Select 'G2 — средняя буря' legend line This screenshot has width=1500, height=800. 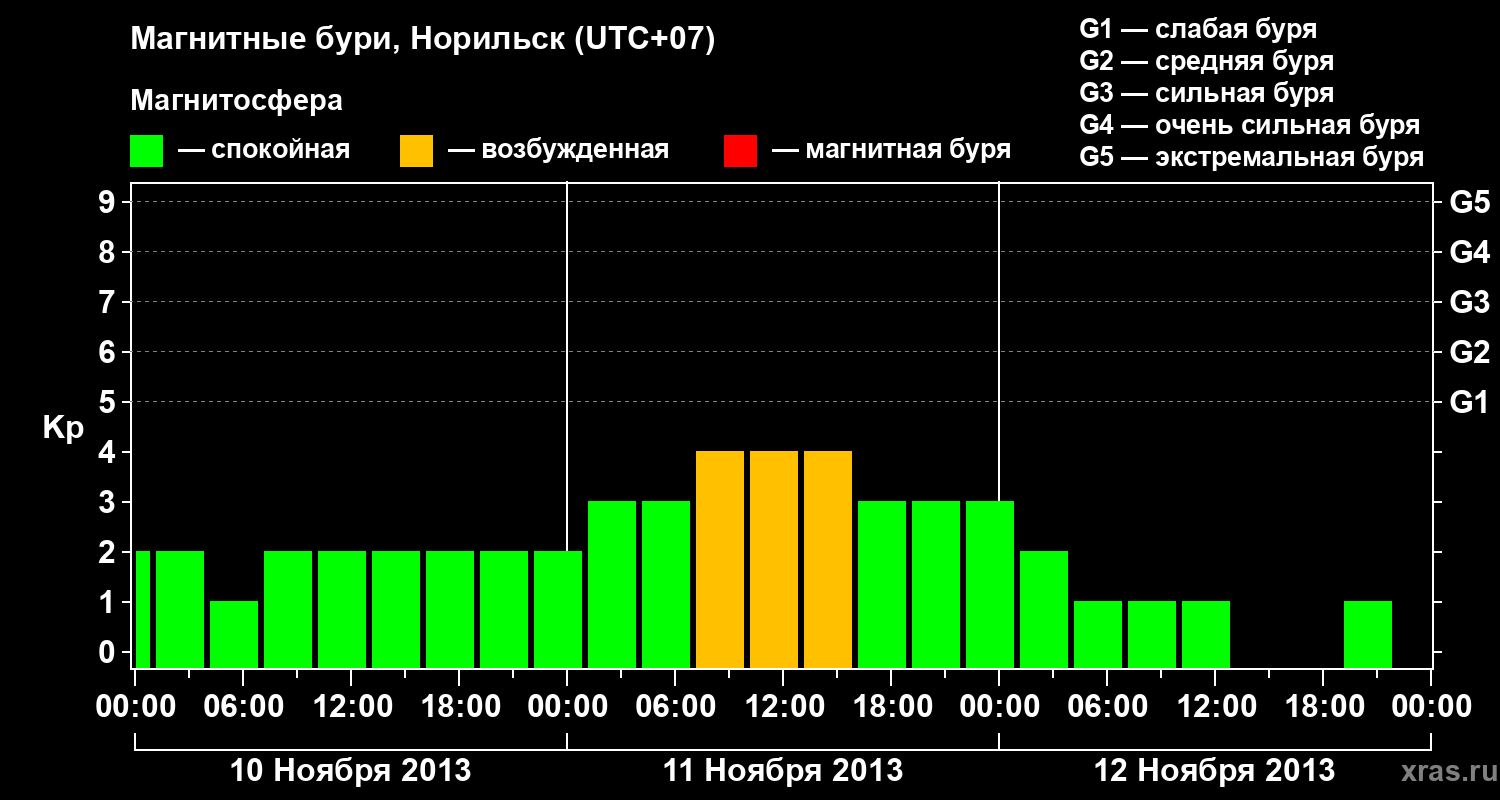point(1207,61)
